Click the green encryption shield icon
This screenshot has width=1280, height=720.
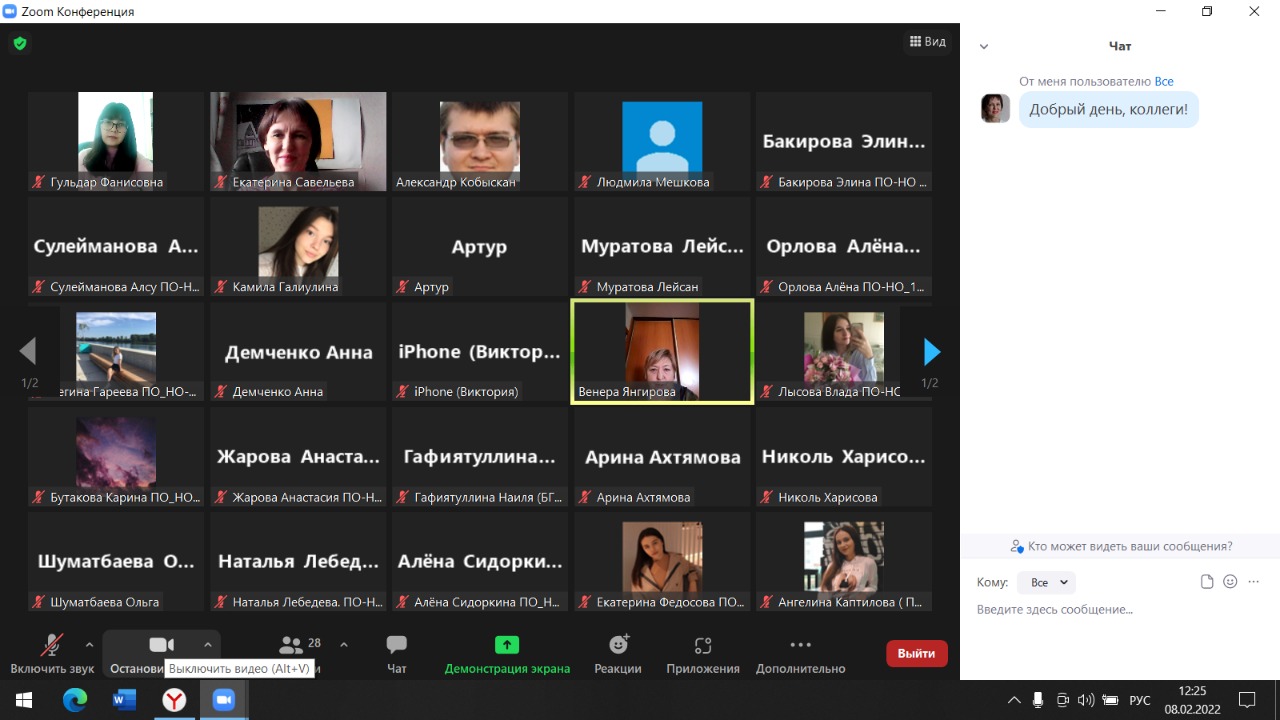coord(19,43)
